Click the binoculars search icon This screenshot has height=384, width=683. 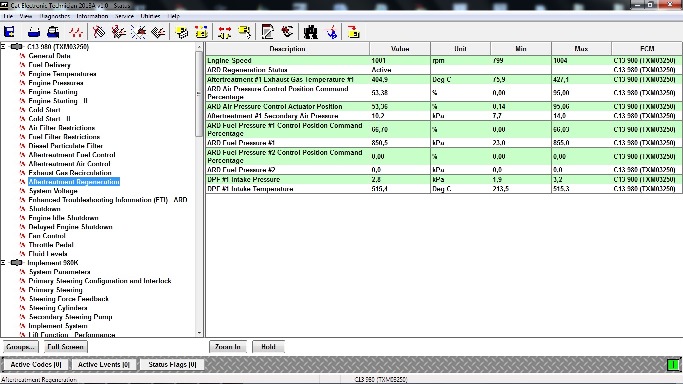point(311,32)
